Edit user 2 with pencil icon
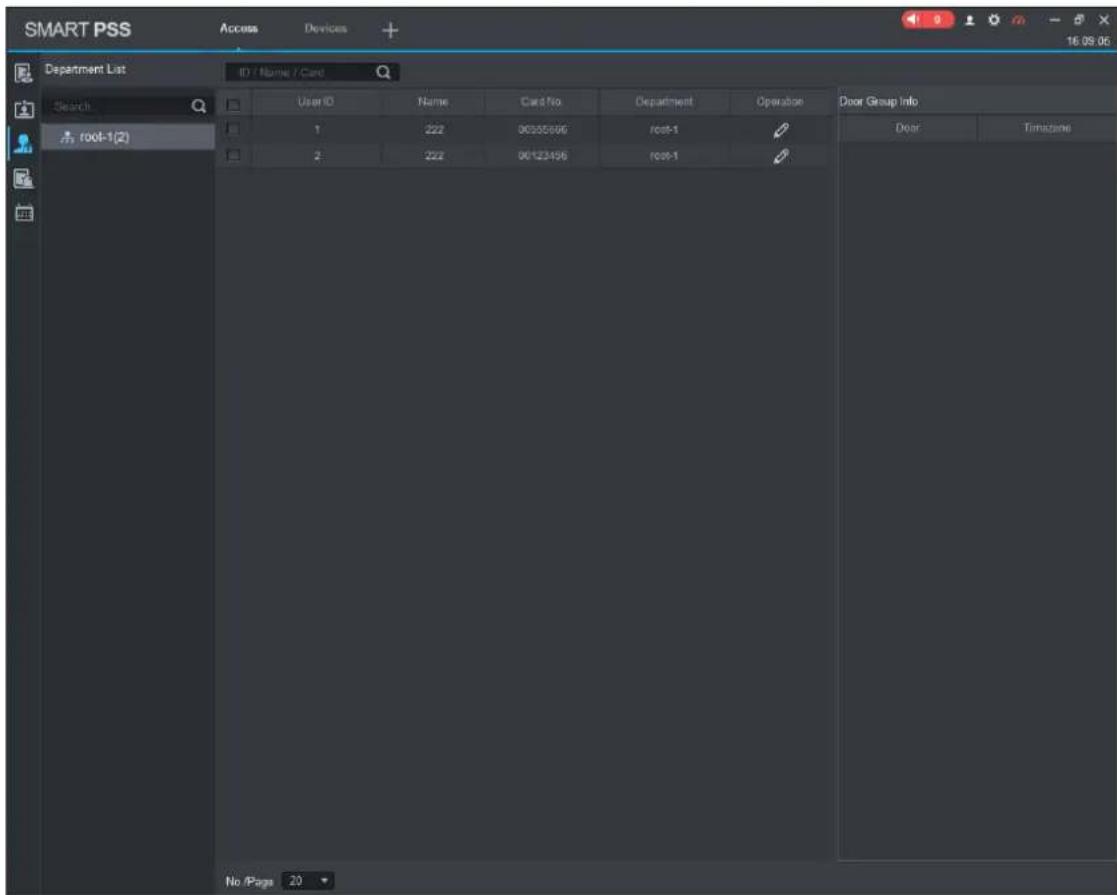 781,157
